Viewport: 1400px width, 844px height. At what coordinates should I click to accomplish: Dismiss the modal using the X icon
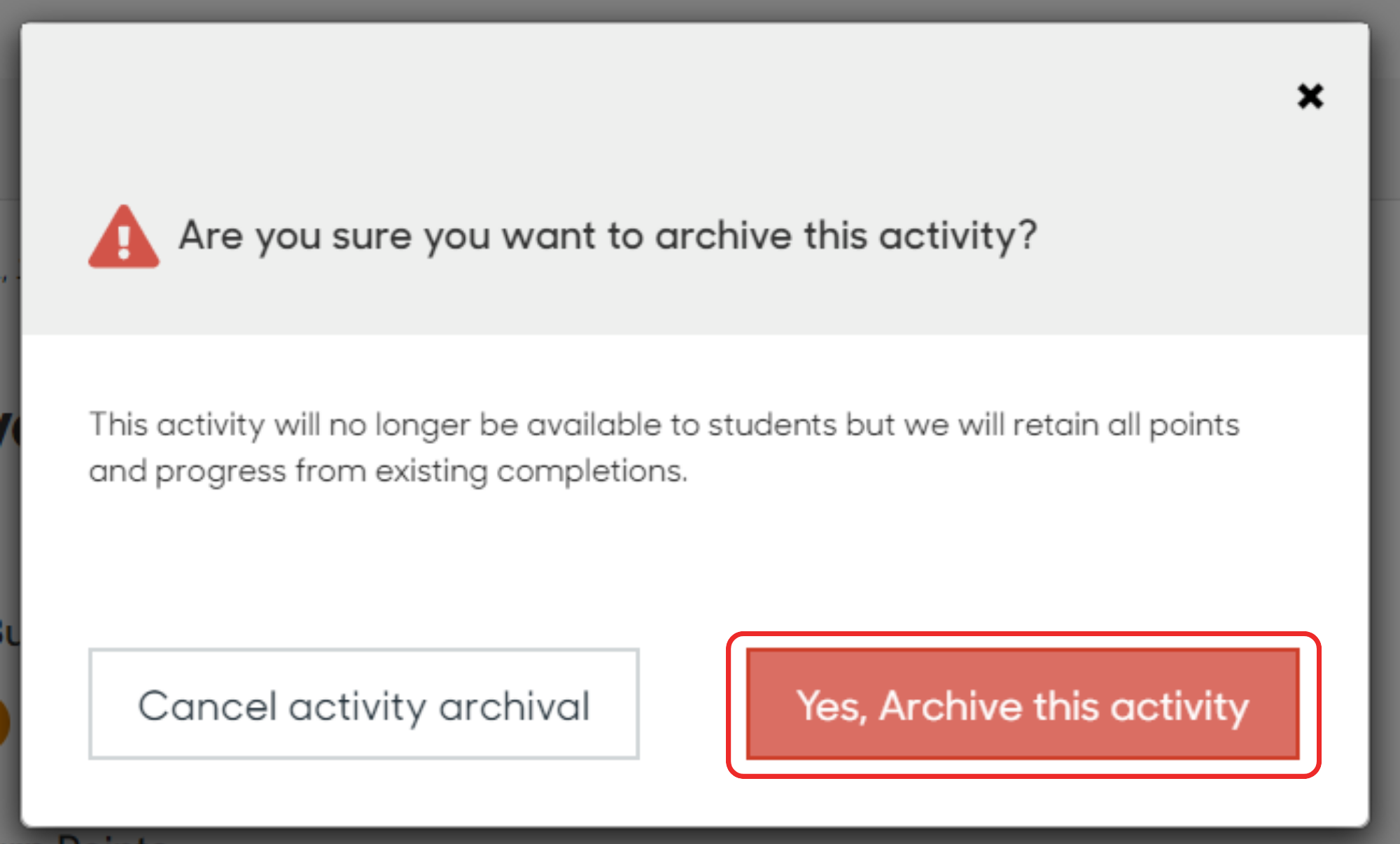(x=1310, y=96)
